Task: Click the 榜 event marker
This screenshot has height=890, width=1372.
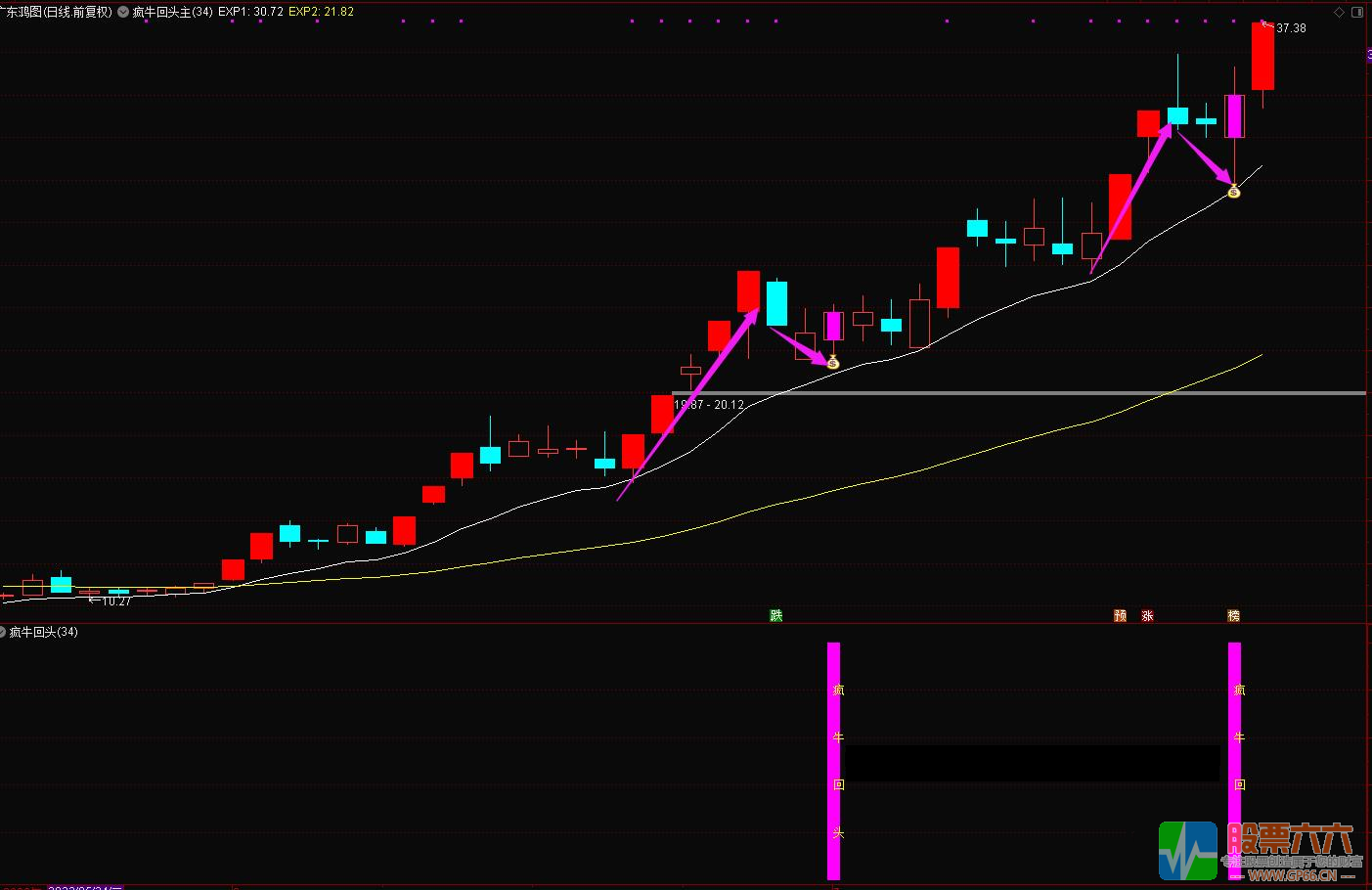Action: (x=1233, y=615)
